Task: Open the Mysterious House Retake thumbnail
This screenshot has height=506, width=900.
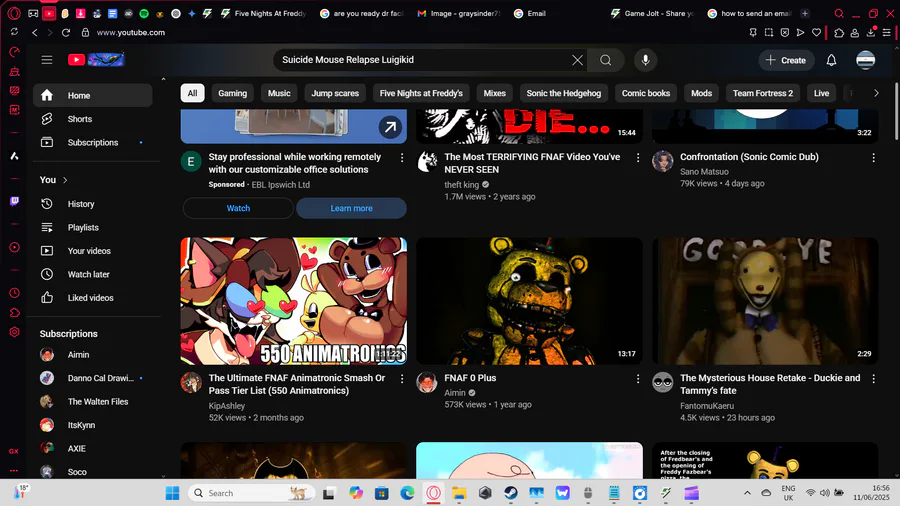Action: coord(765,301)
